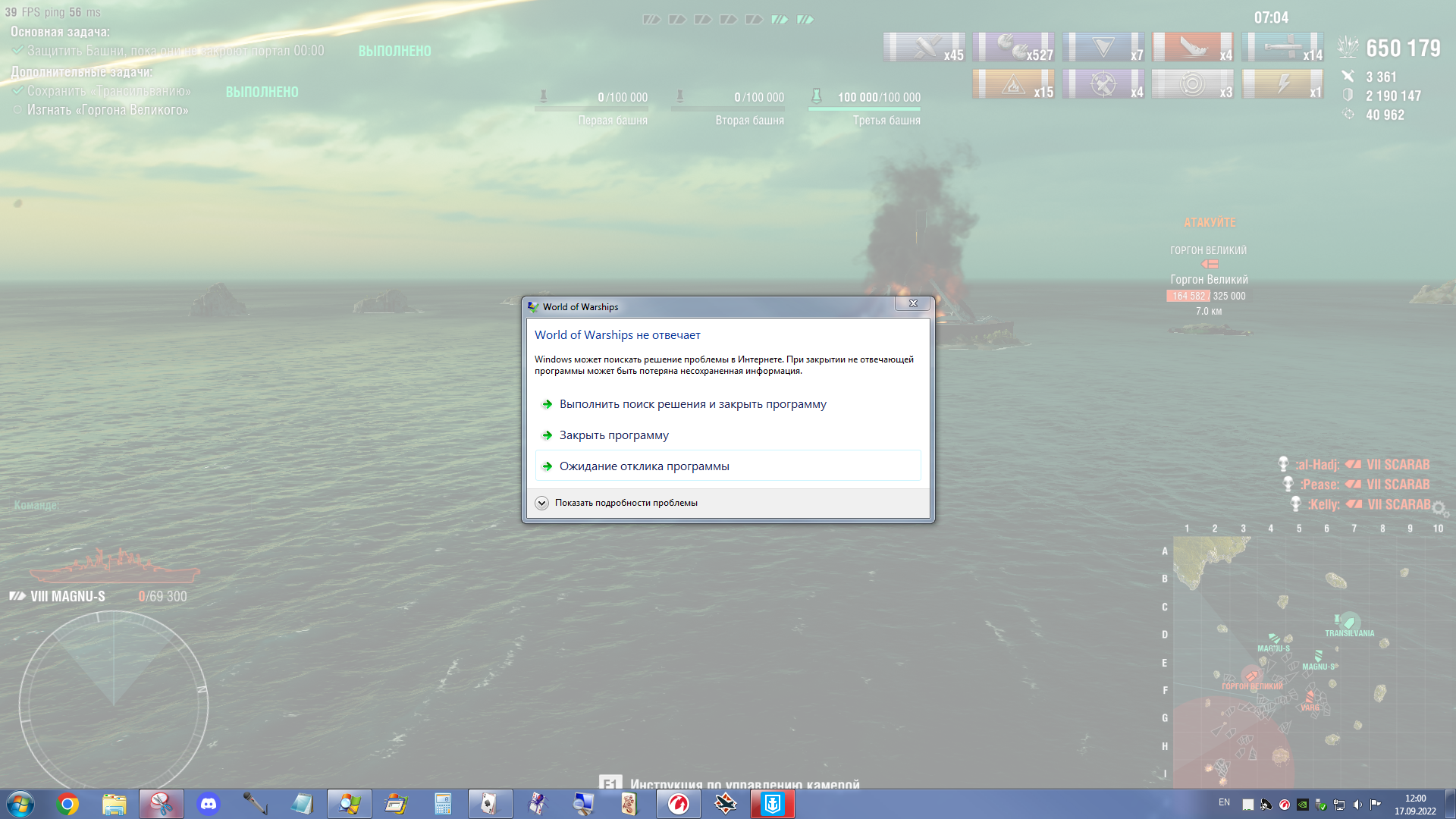This screenshot has height=819, width=1456.
Task: Open Google Chrome from the taskbar
Action: click(x=67, y=804)
